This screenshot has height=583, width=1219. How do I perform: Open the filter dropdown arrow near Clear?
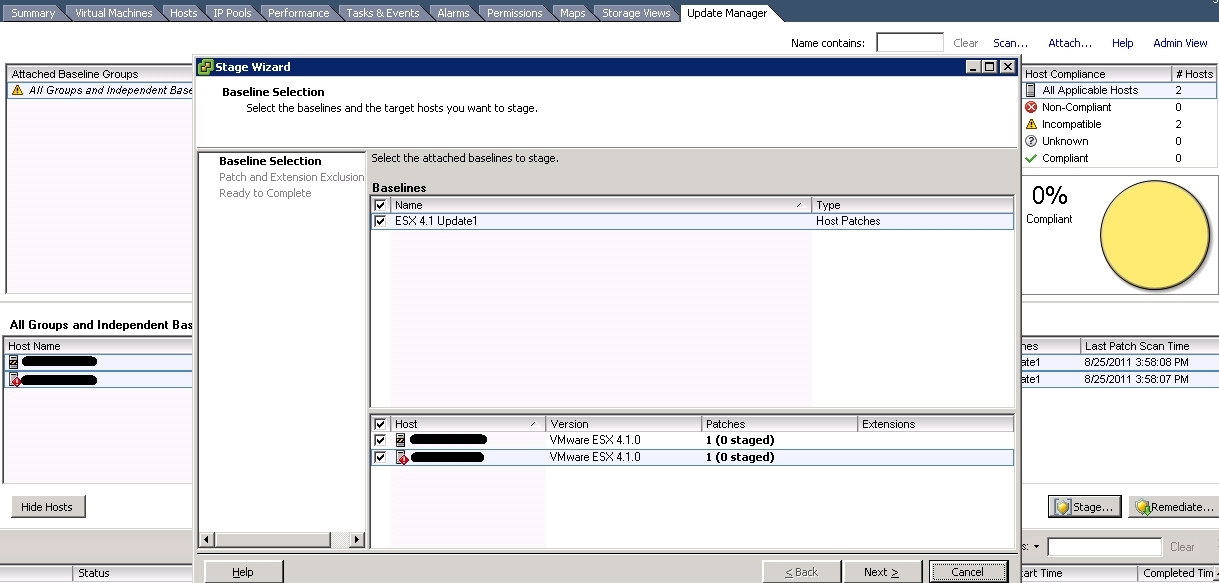point(1037,547)
